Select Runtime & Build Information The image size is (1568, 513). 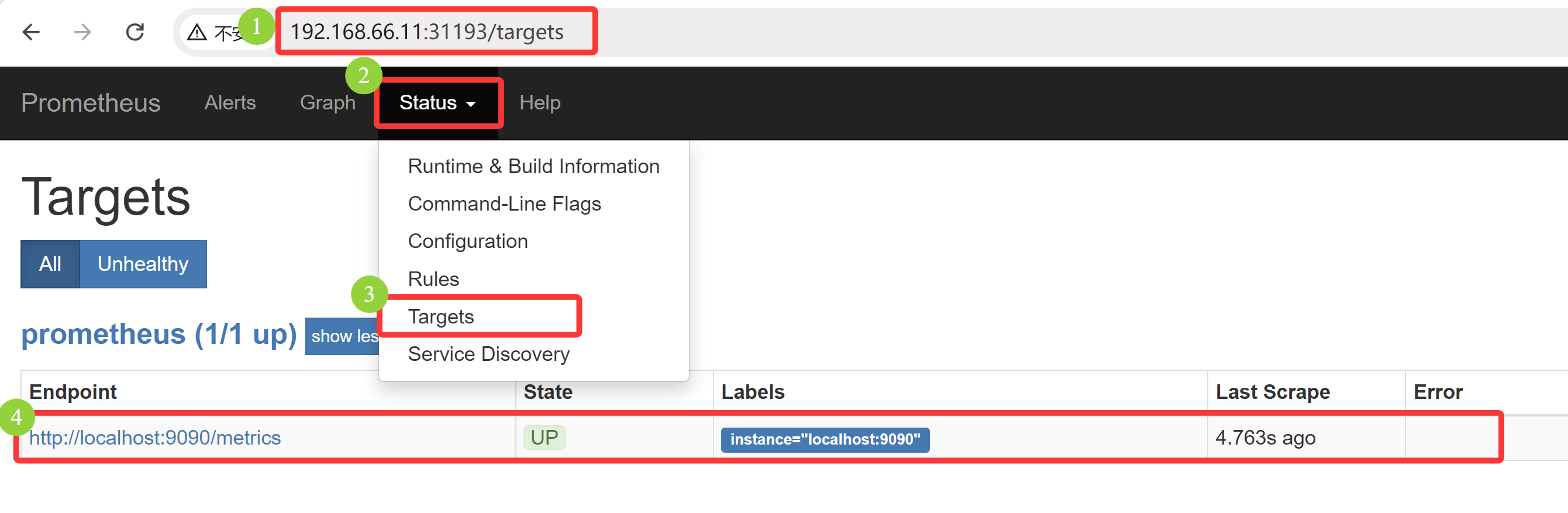tap(533, 166)
